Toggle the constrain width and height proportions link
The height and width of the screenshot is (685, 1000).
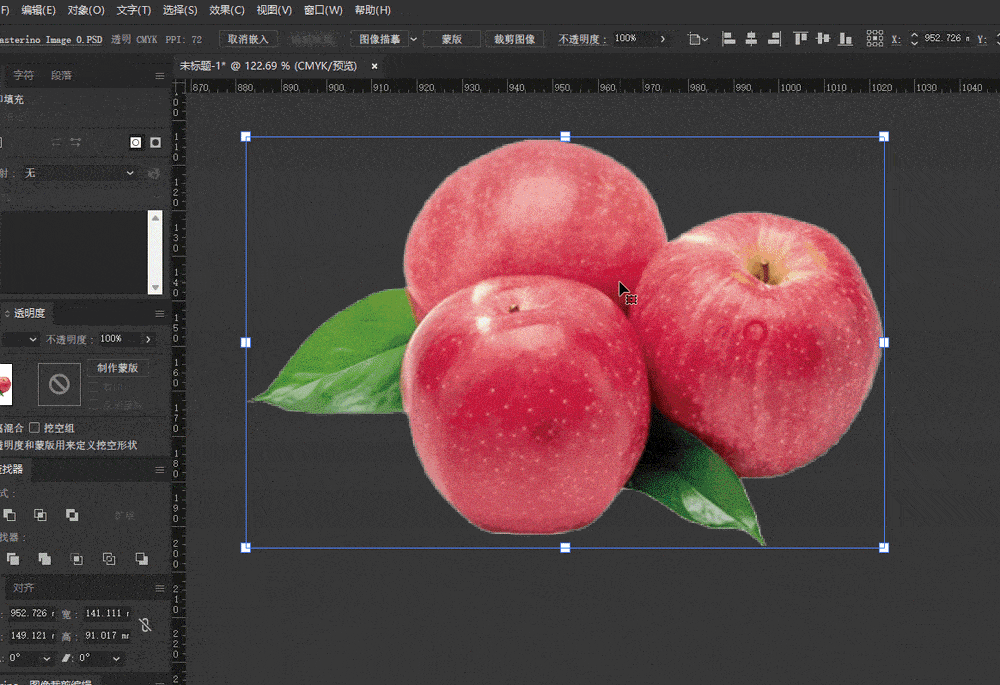pos(145,625)
